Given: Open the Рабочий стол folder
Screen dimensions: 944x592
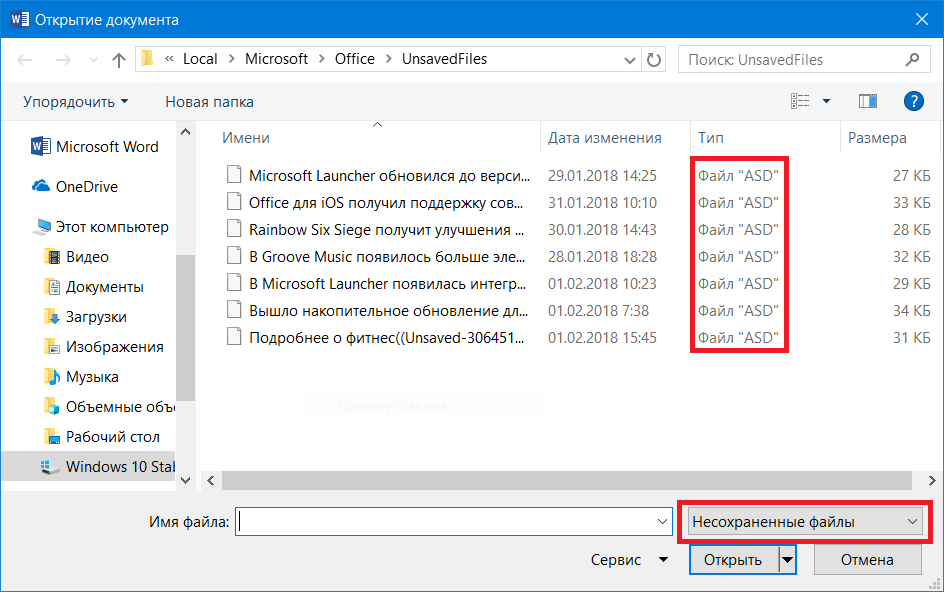Looking at the screenshot, I should click(x=102, y=437).
